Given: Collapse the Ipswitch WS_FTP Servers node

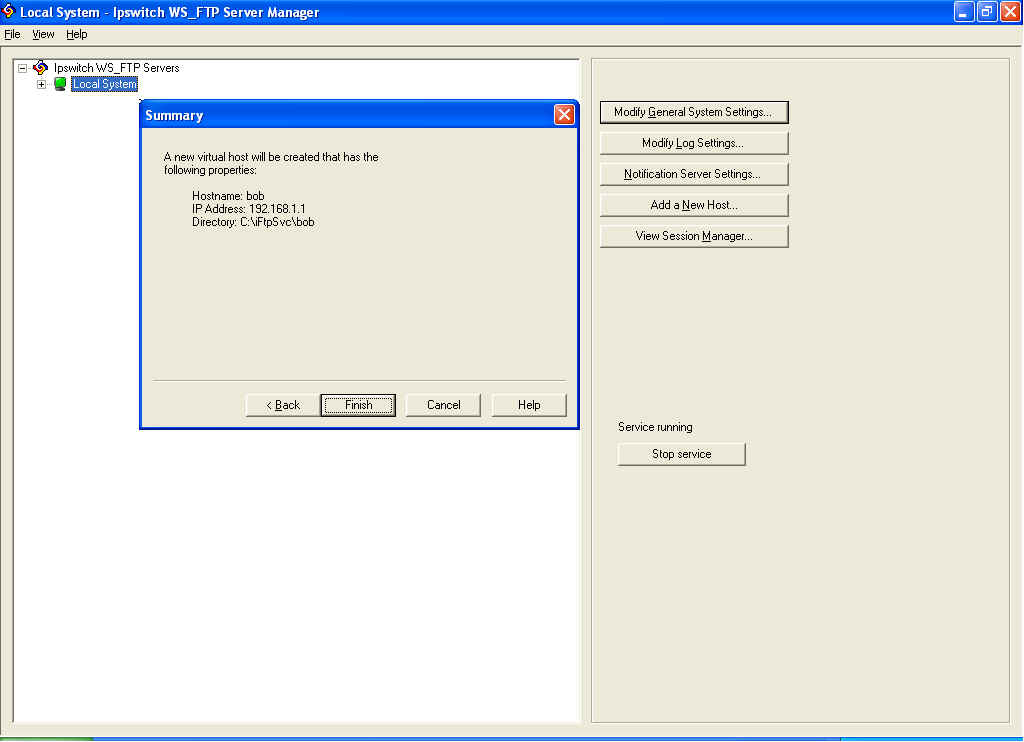Looking at the screenshot, I should point(22,68).
